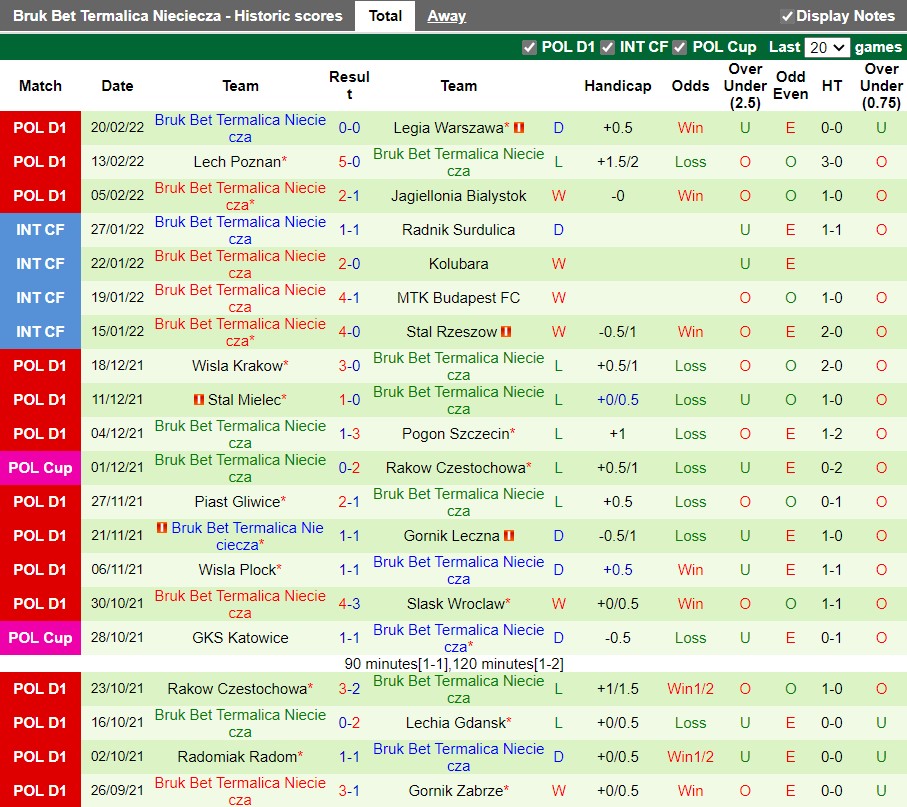
Task: Uncheck the POL D1 filter checkbox
Action: tap(529, 47)
